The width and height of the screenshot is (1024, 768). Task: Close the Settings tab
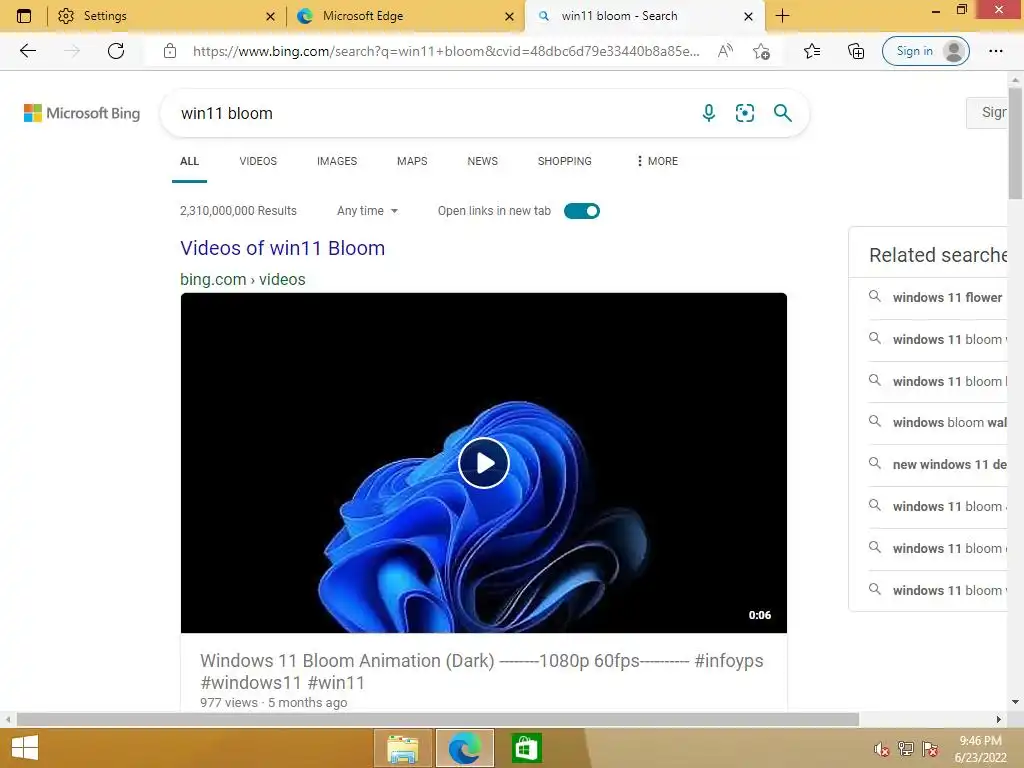pos(270,16)
